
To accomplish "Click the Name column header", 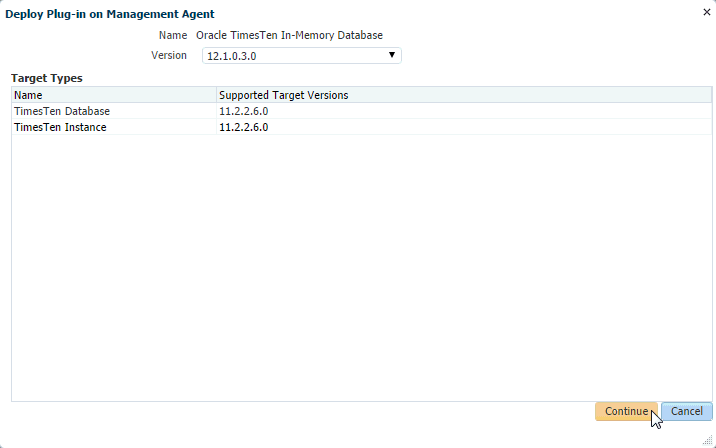I will [114, 95].
